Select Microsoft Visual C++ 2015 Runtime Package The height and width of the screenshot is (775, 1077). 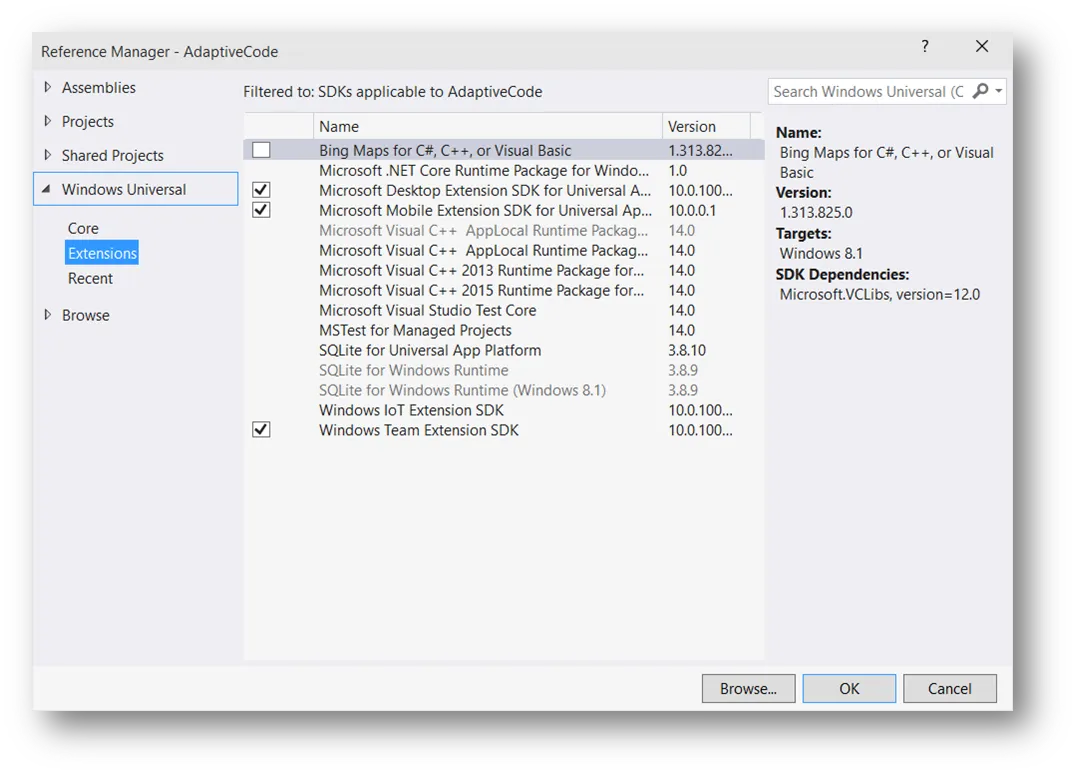click(x=503, y=290)
